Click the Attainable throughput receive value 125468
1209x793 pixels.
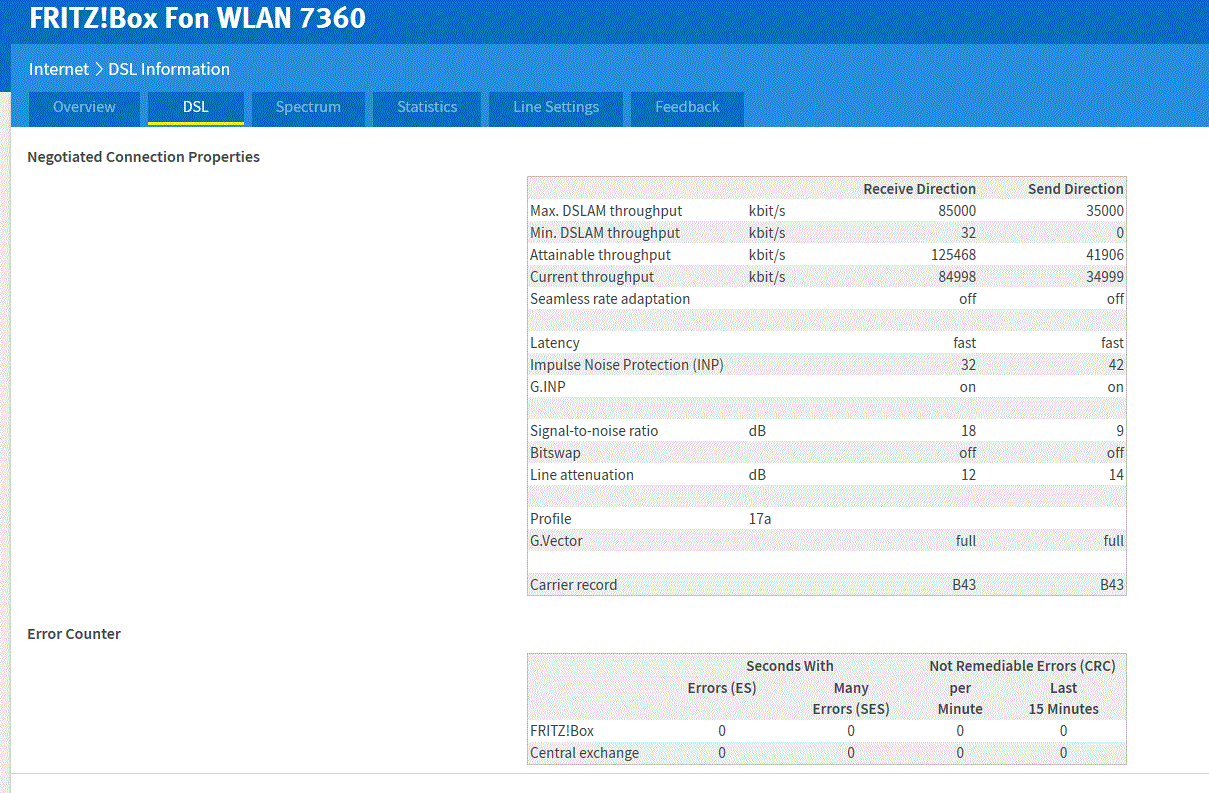[x=953, y=255]
